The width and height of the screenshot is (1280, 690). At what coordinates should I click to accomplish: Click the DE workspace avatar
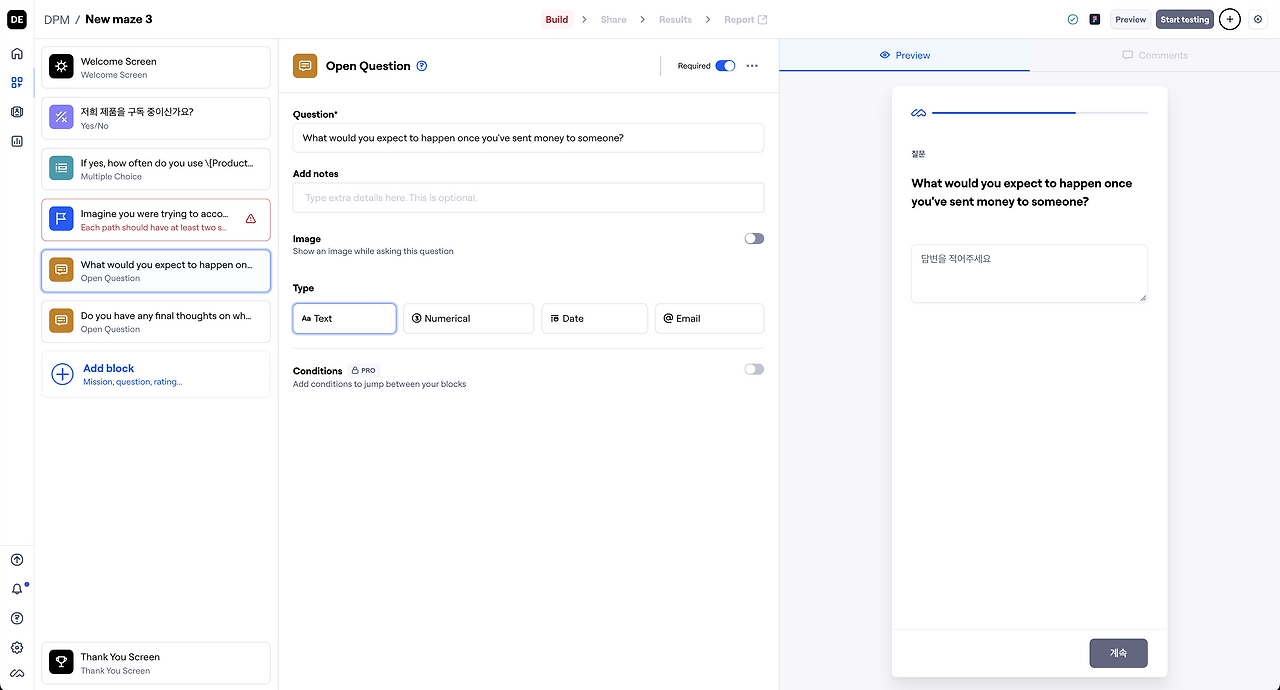pyautogui.click(x=17, y=19)
